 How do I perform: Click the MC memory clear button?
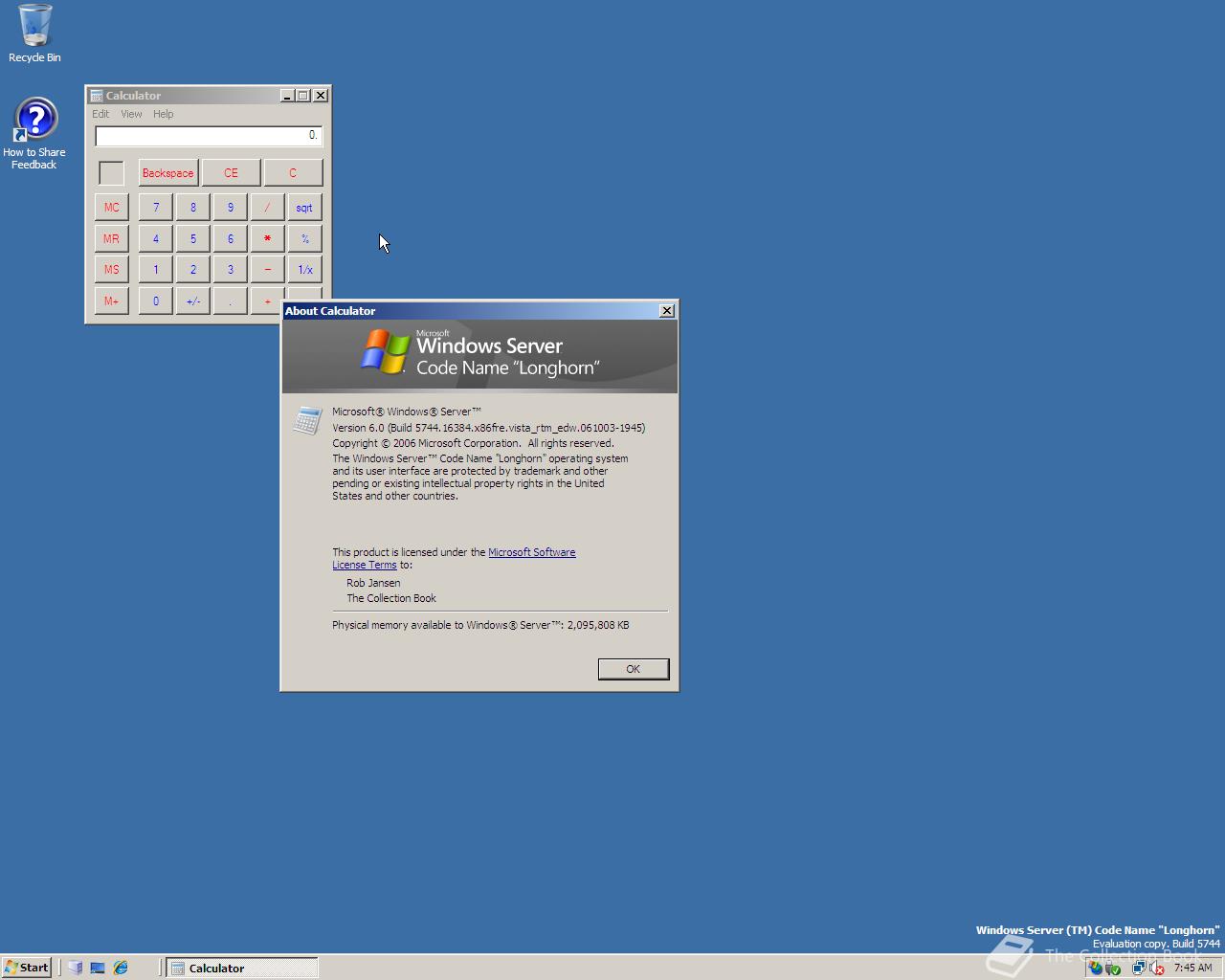click(112, 208)
